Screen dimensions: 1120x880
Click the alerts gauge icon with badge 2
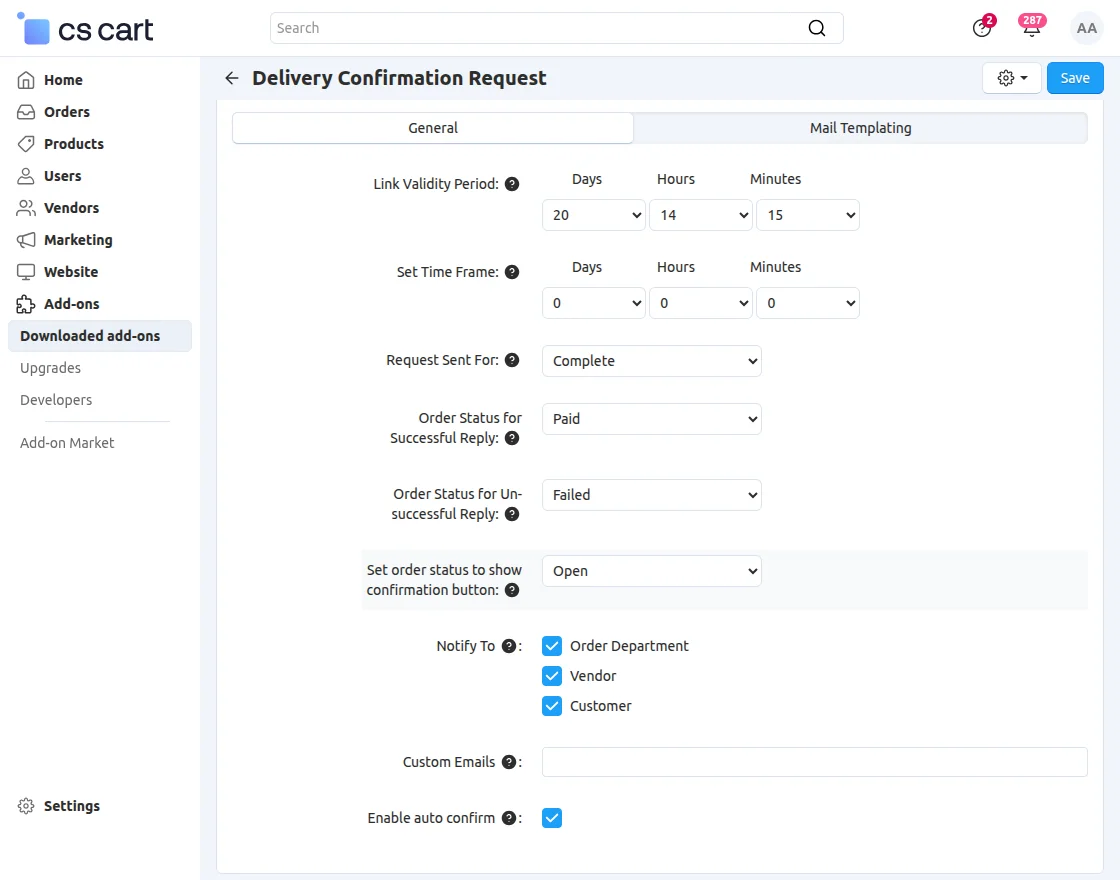tap(983, 28)
